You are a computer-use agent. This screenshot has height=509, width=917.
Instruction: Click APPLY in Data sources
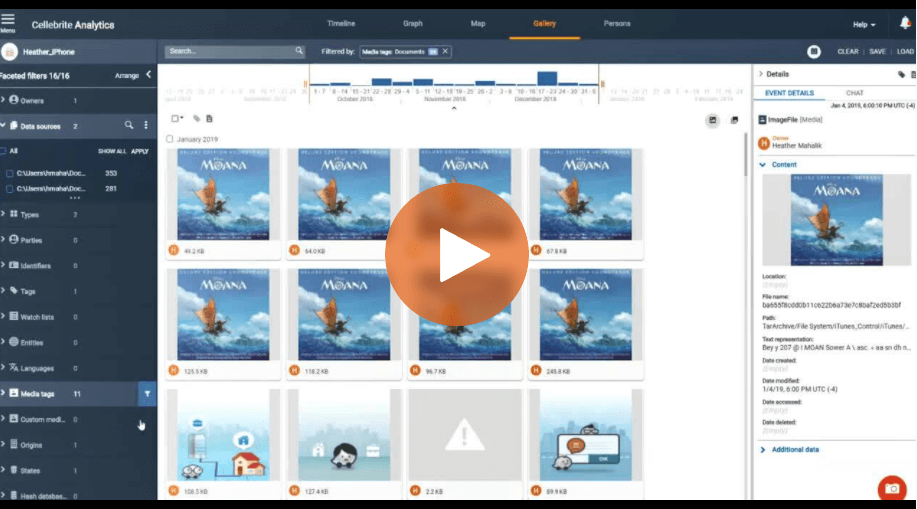tap(140, 151)
